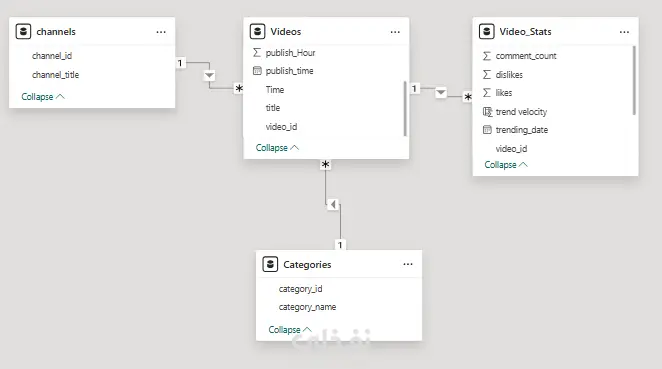The width and height of the screenshot is (662, 369).
Task: Click the Videos table field list scrollbar
Action: 405,109
